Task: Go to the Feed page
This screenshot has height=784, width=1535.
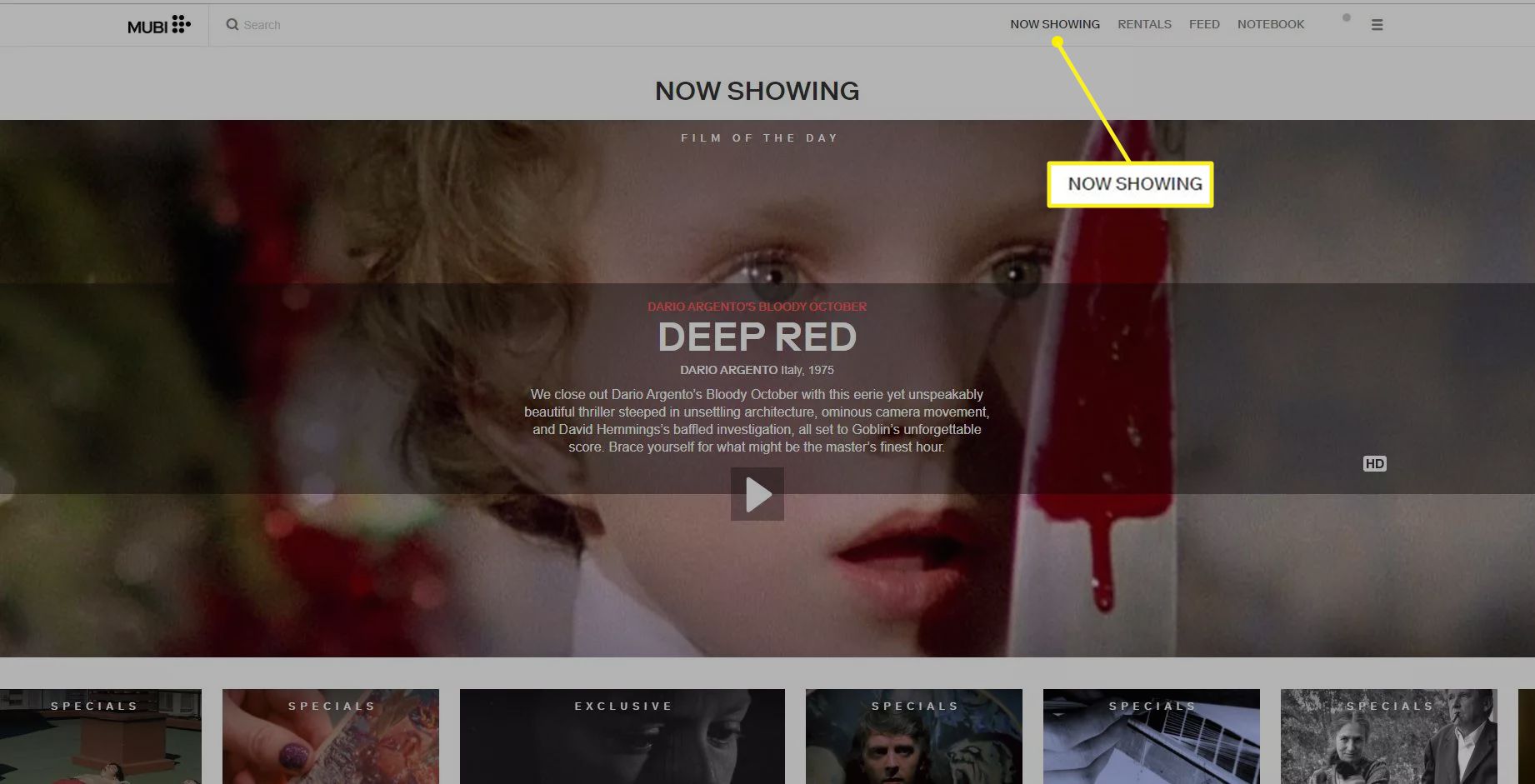Action: pyautogui.click(x=1204, y=24)
